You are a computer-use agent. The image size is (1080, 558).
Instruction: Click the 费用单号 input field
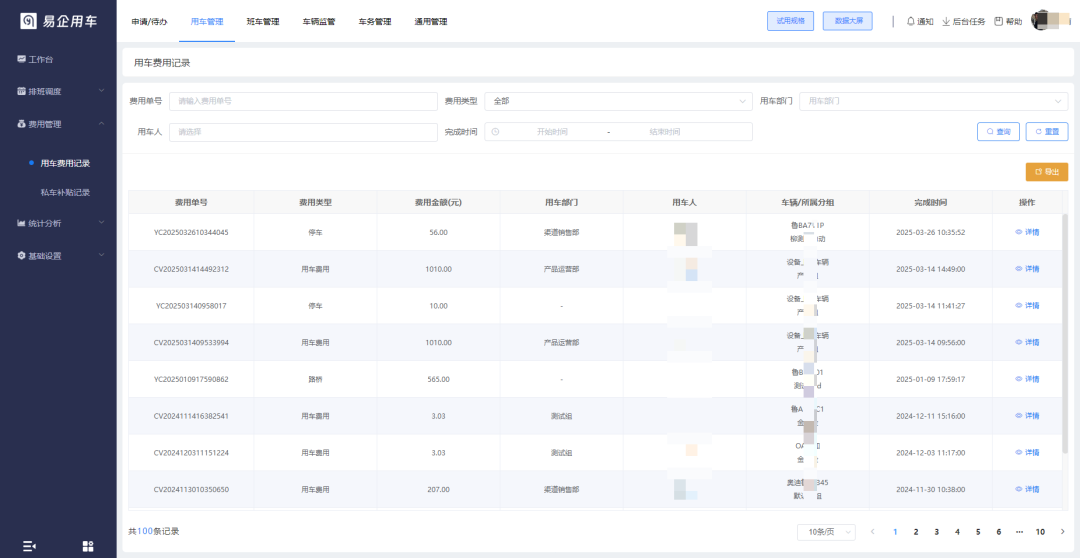click(x=303, y=101)
